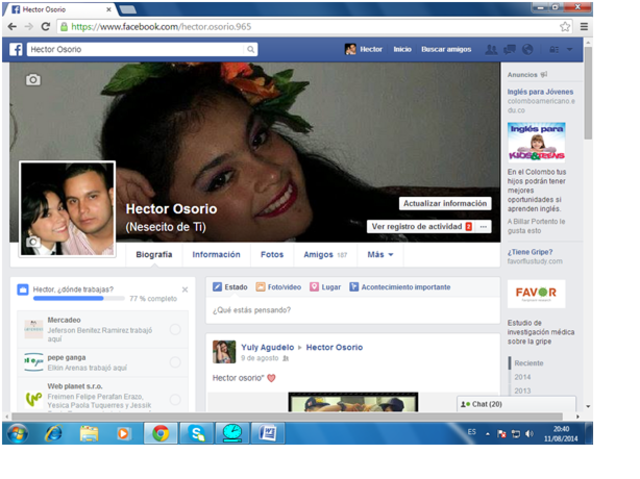Click the Foto/vídeo option
640x479 pixels.
click(x=279, y=287)
